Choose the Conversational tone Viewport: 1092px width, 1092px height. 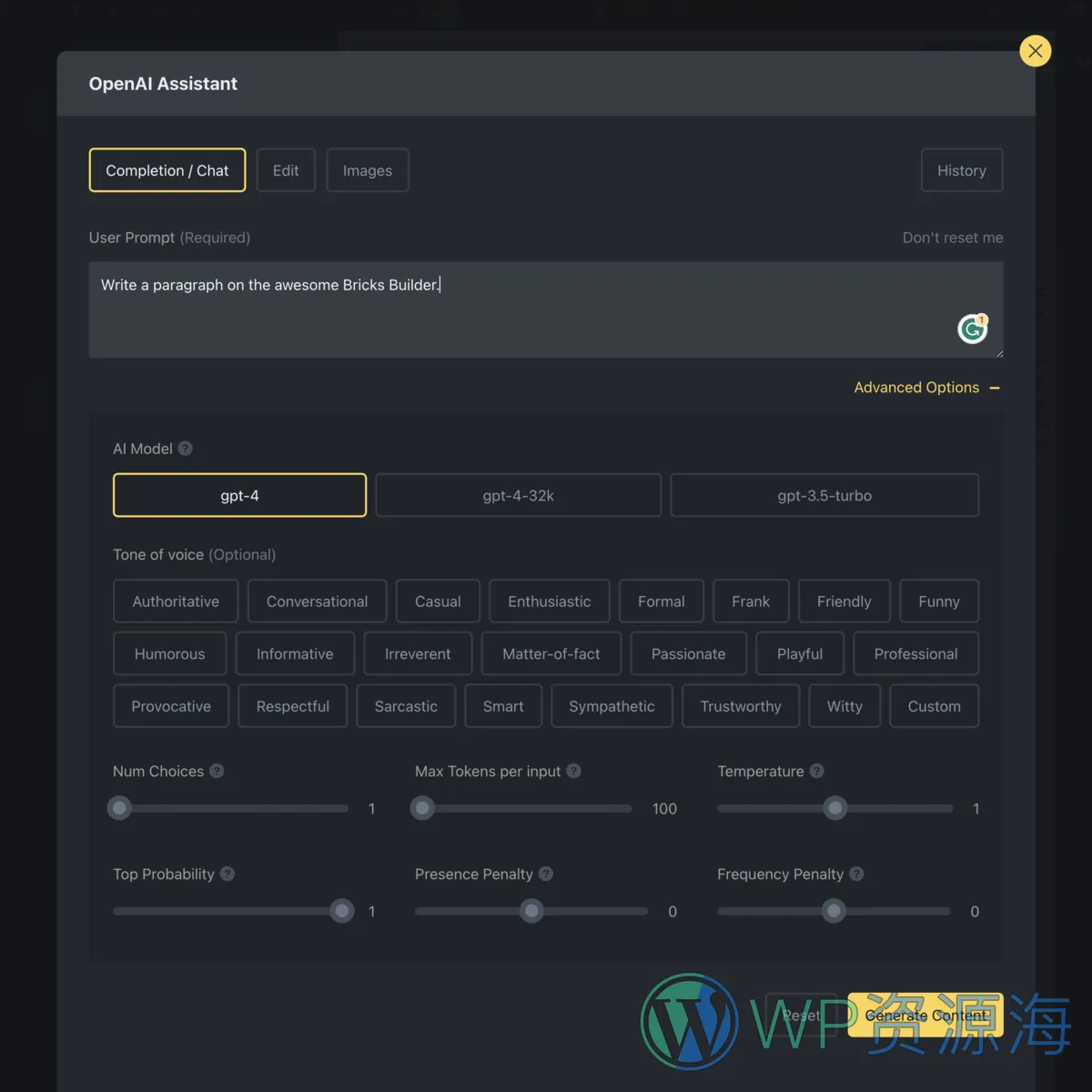click(318, 602)
